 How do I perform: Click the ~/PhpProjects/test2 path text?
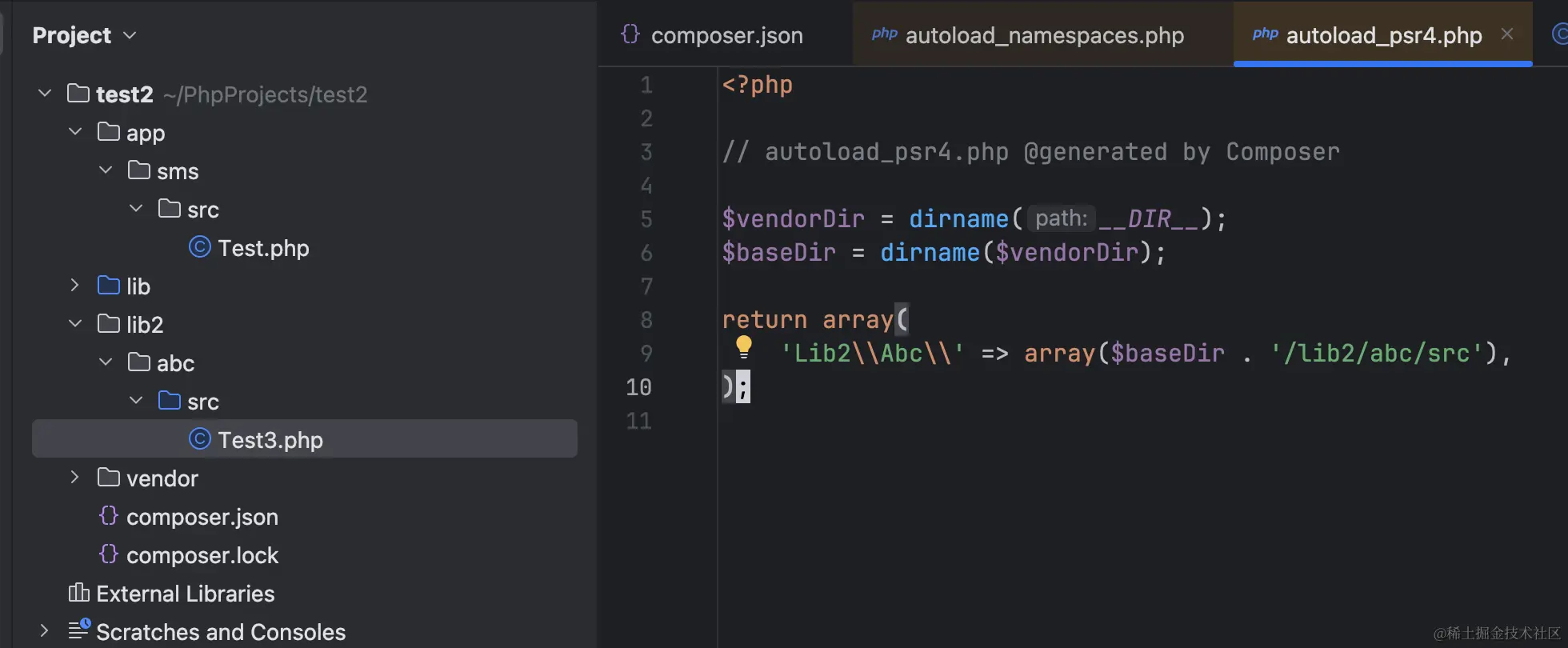pyautogui.click(x=265, y=94)
